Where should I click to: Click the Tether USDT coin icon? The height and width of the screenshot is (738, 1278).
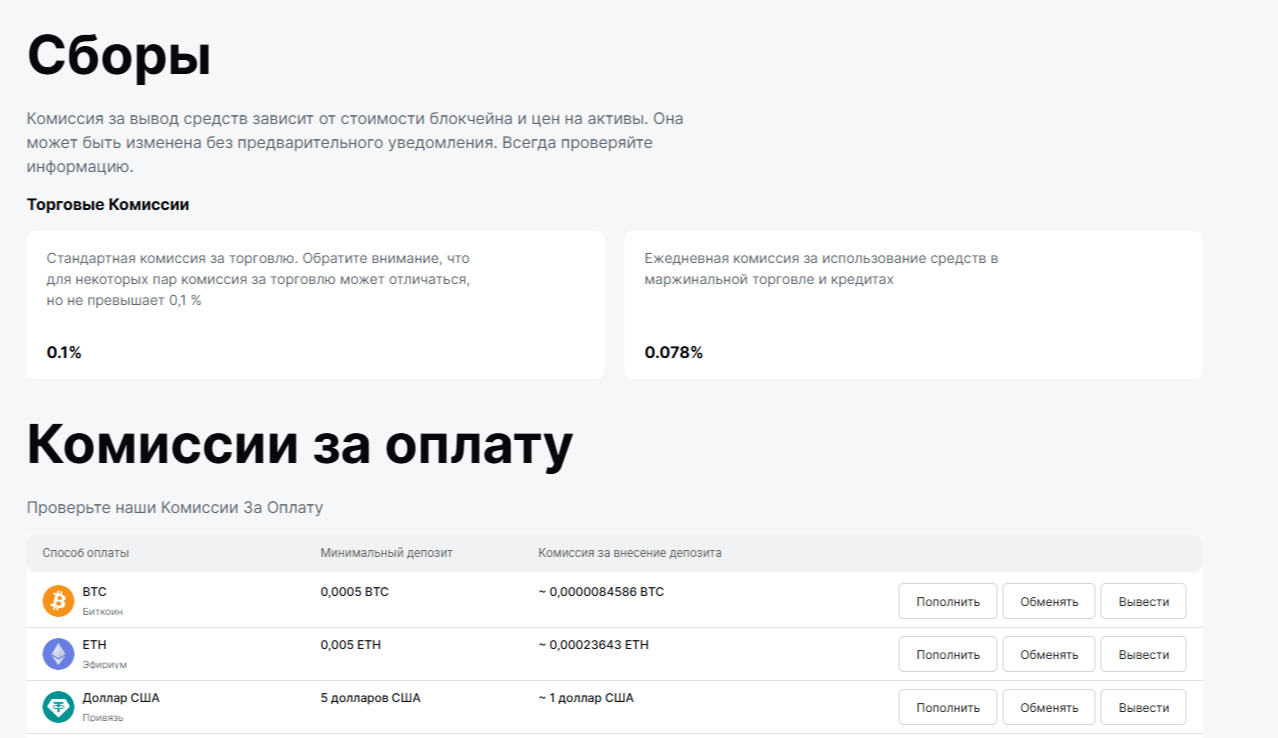point(58,707)
